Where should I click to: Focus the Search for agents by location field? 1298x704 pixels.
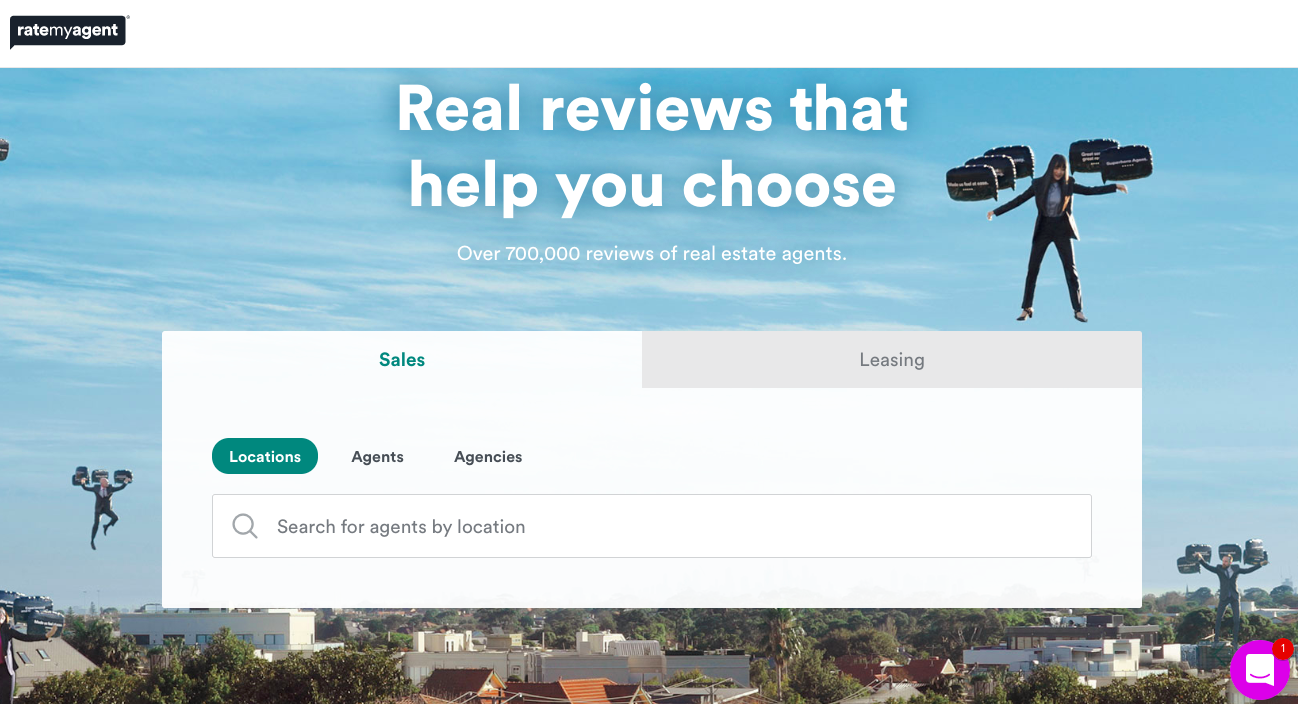[x=652, y=526]
